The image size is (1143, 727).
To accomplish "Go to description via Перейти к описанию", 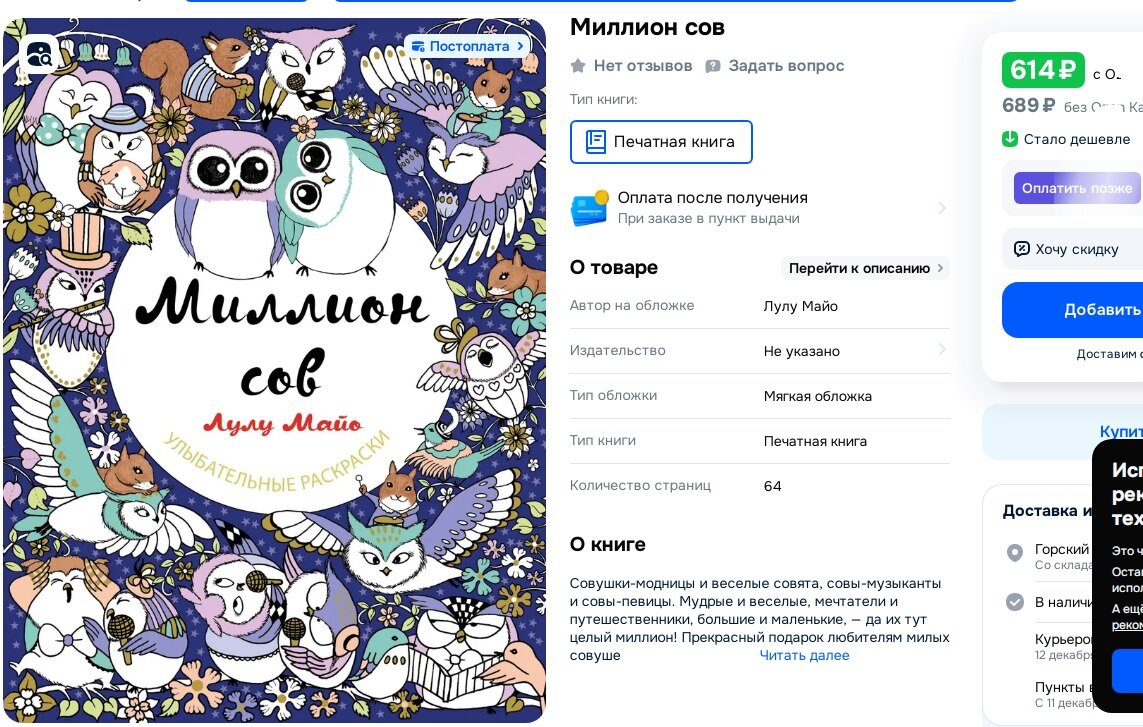I will pyautogui.click(x=865, y=268).
